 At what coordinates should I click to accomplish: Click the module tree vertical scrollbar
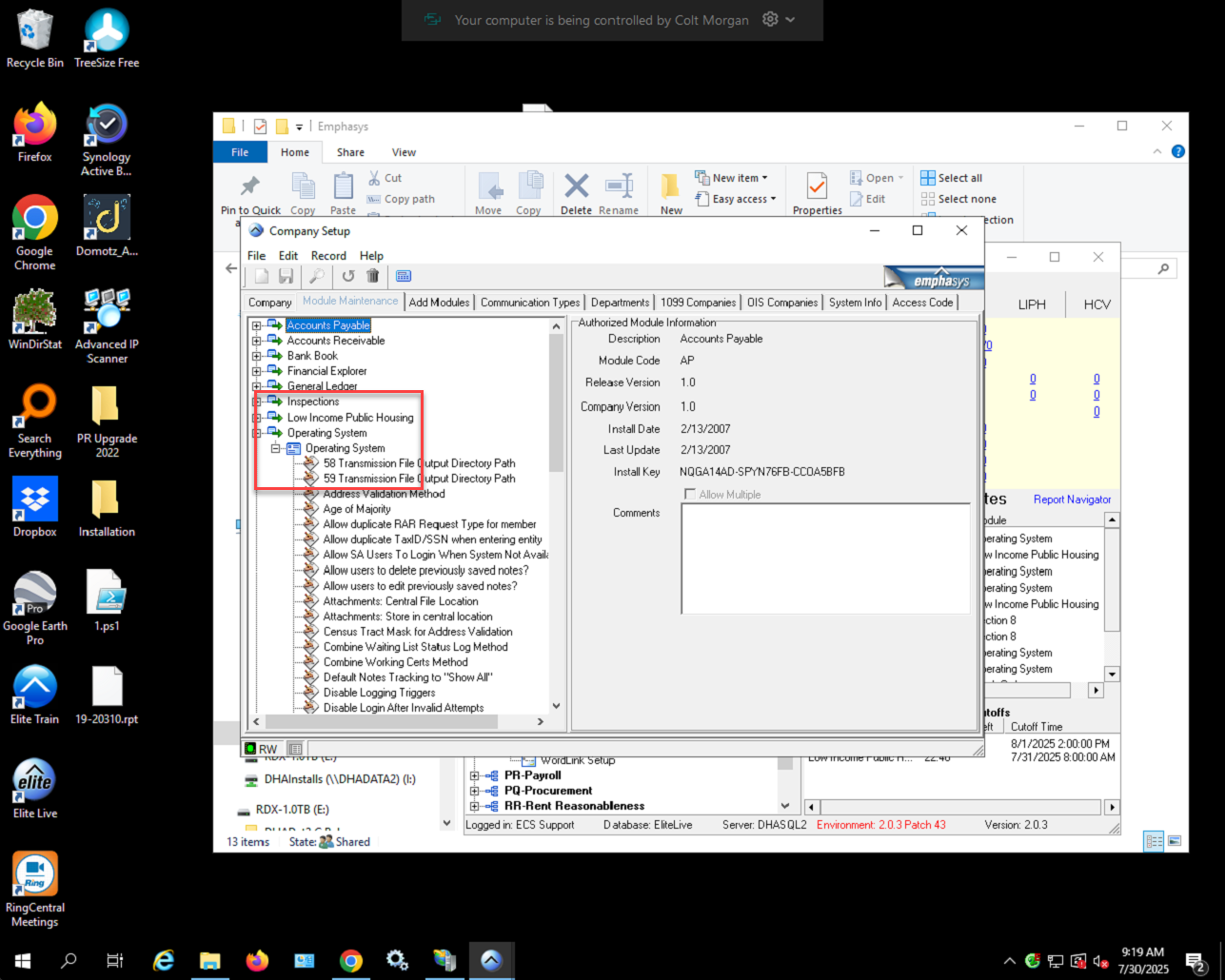tap(557, 517)
